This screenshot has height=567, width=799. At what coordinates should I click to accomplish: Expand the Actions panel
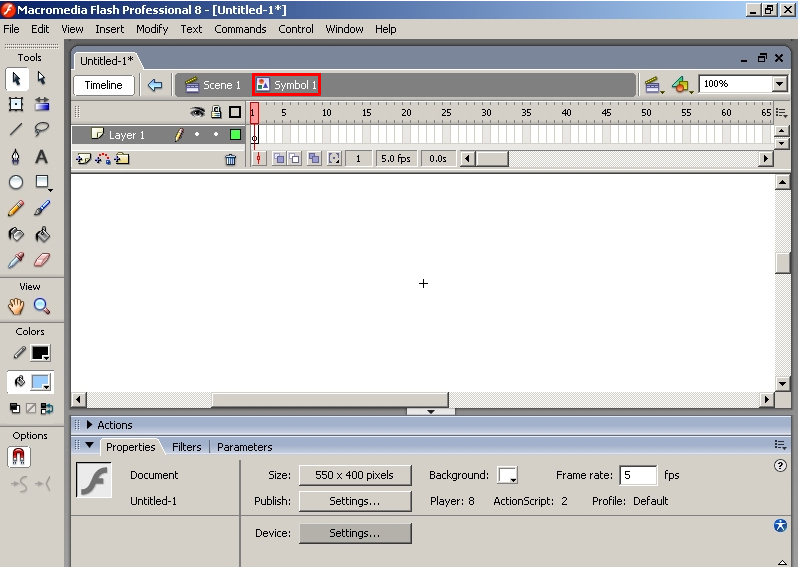click(90, 424)
